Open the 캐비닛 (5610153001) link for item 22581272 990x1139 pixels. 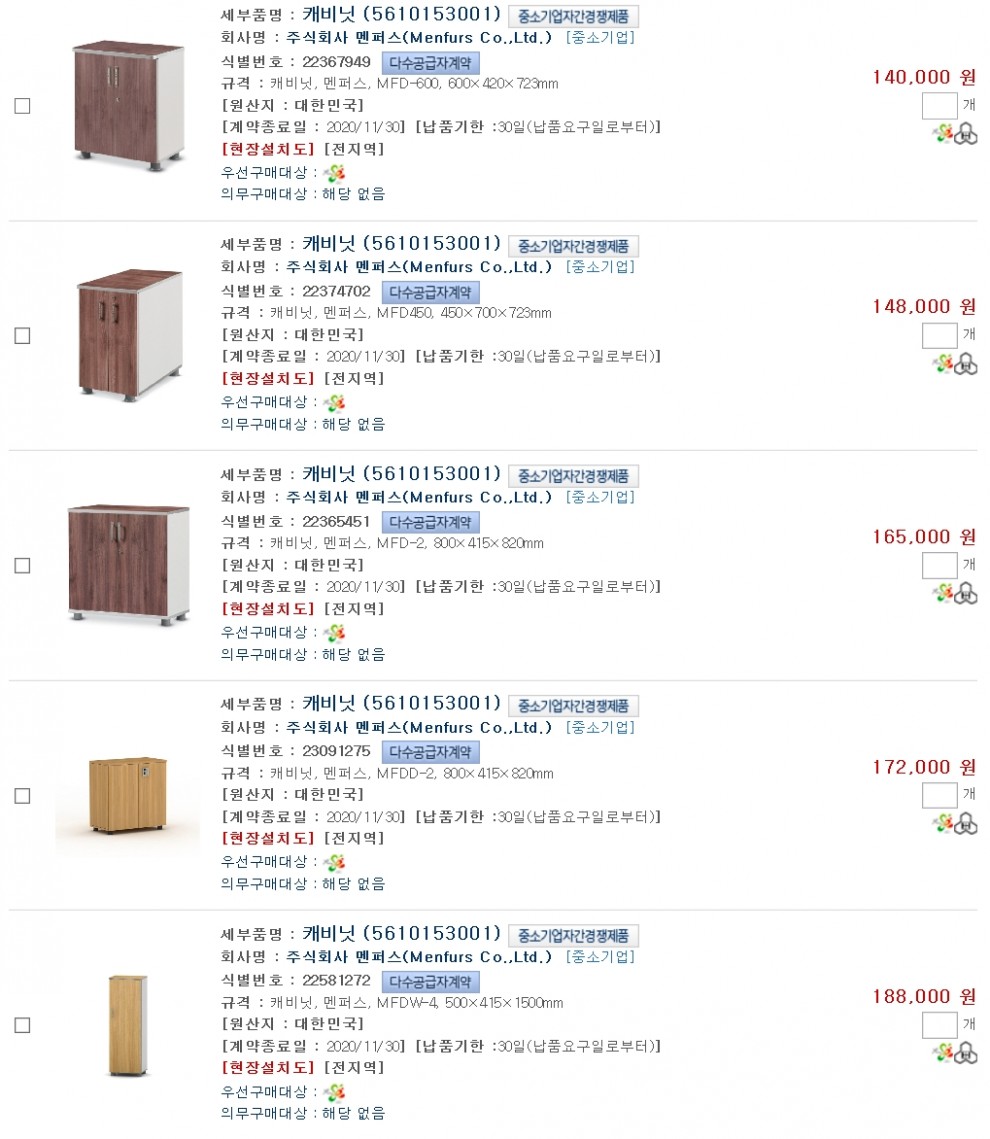point(401,933)
